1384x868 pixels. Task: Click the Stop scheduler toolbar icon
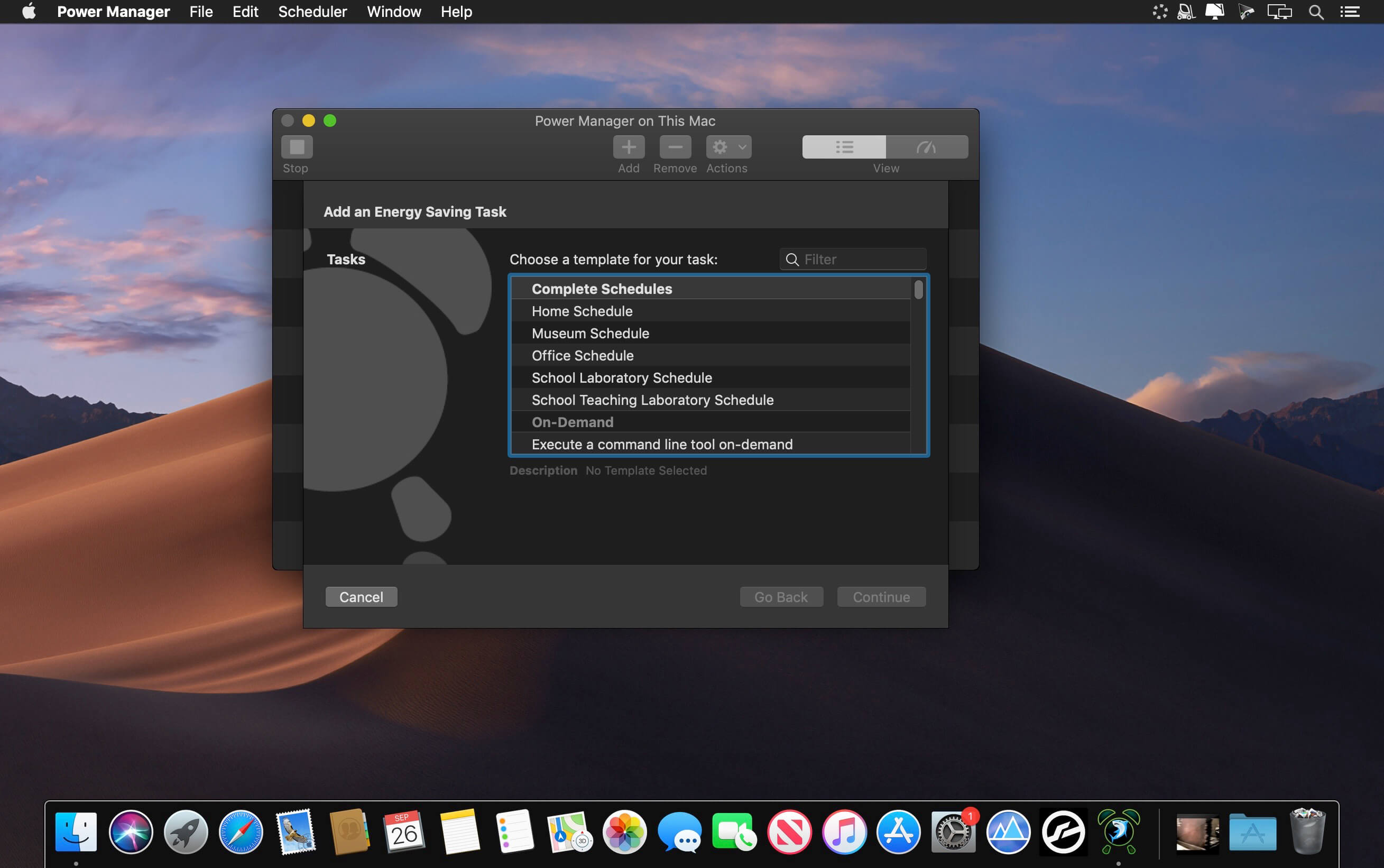(x=297, y=147)
